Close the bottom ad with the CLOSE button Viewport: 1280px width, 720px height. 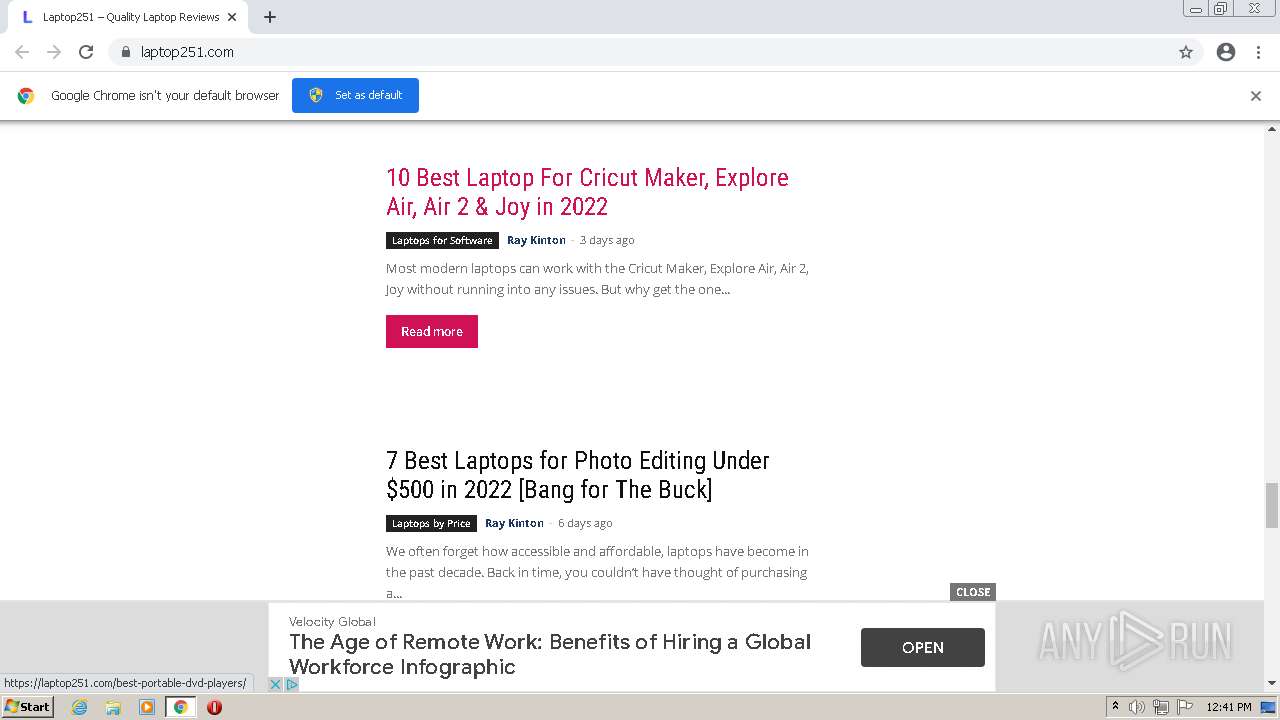click(x=973, y=592)
